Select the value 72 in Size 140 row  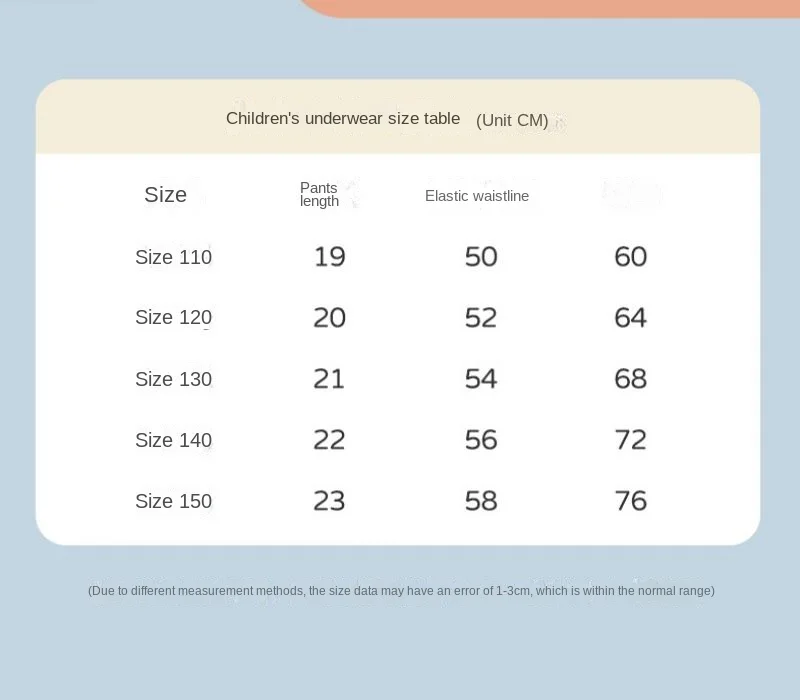[631, 440]
